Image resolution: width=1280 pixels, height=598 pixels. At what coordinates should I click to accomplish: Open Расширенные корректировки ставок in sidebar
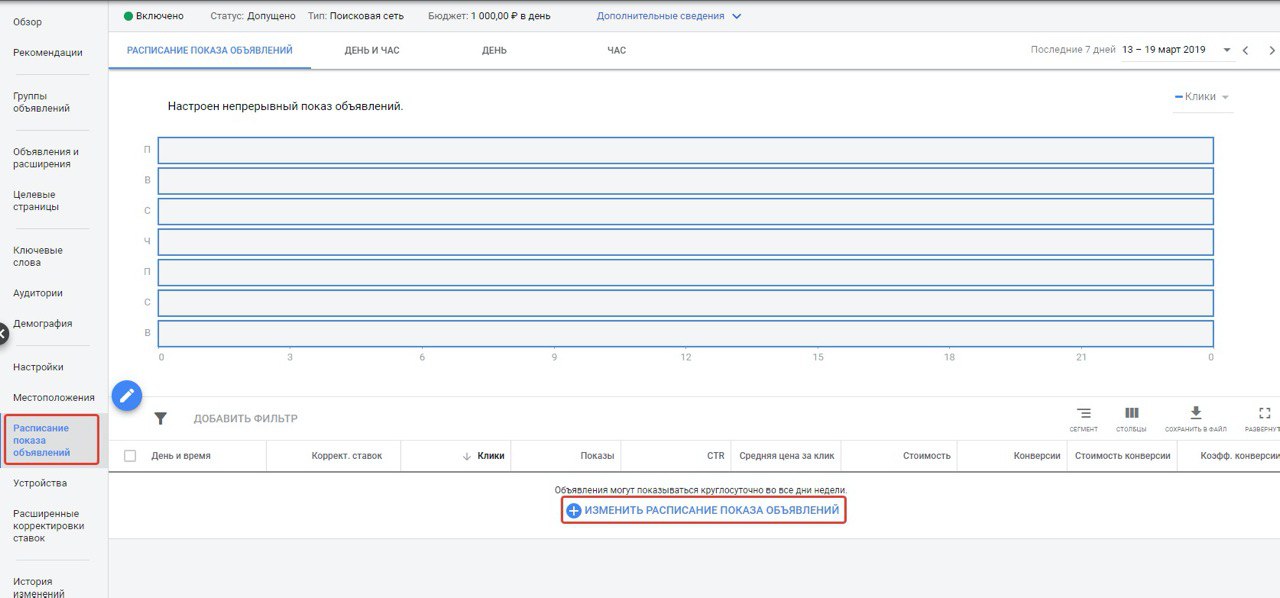tap(49, 526)
